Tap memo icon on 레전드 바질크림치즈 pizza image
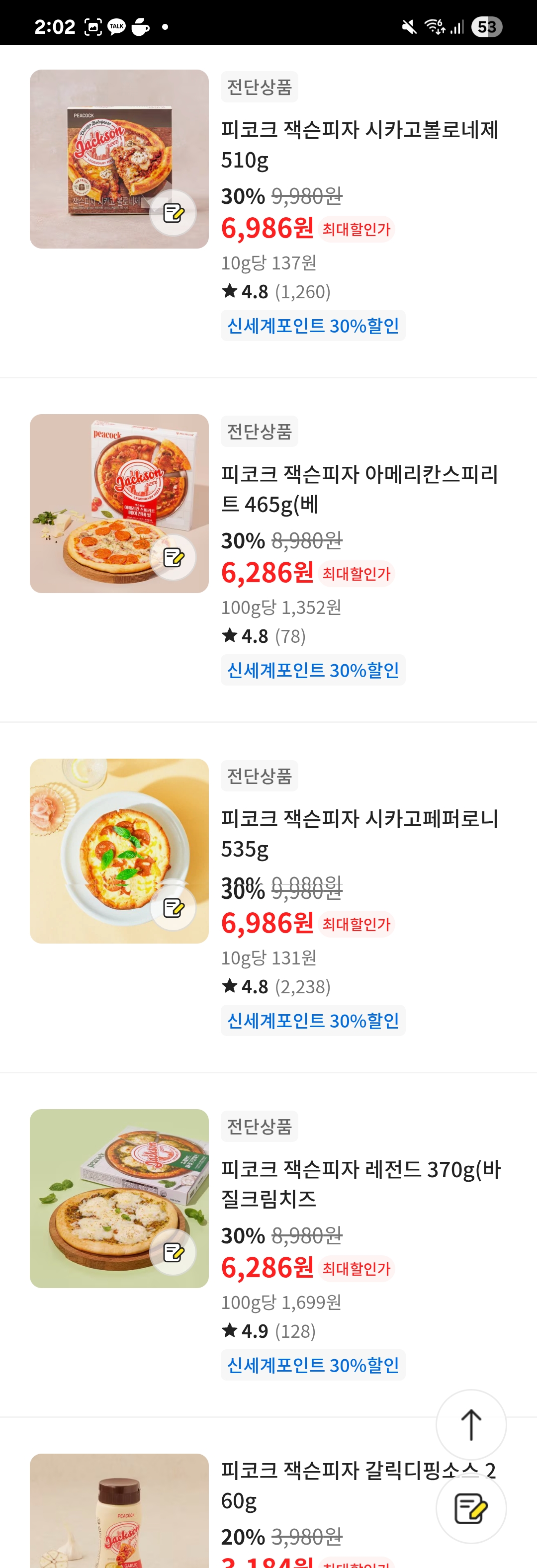Screen dimensions: 537x1568 (x=174, y=1253)
